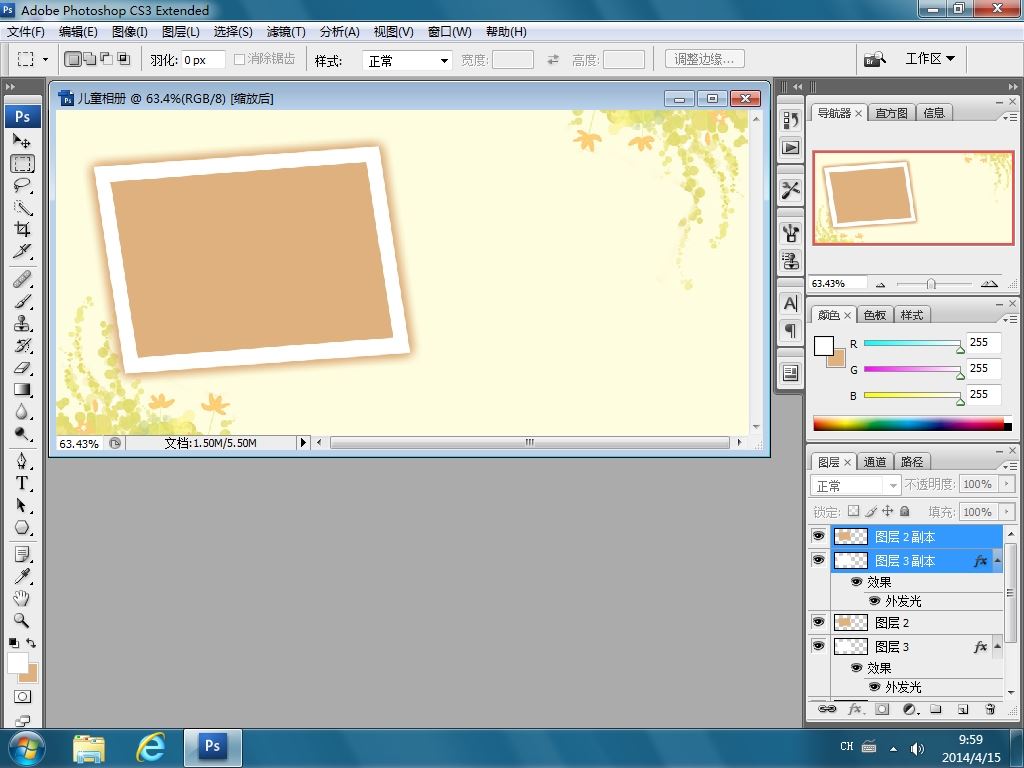1024x768 pixels.
Task: Choose add to selection mode
Action: pos(89,59)
